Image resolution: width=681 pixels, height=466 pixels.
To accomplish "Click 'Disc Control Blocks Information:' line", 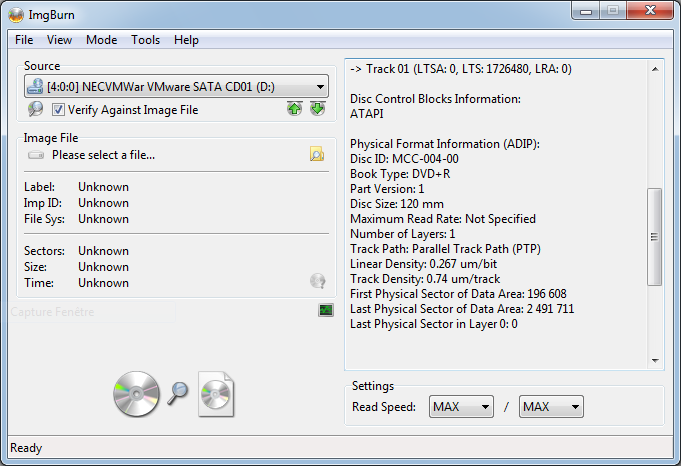I will (435, 99).
